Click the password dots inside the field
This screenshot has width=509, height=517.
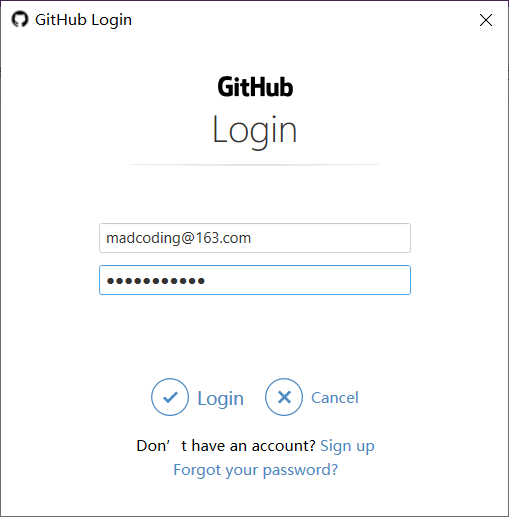156,281
